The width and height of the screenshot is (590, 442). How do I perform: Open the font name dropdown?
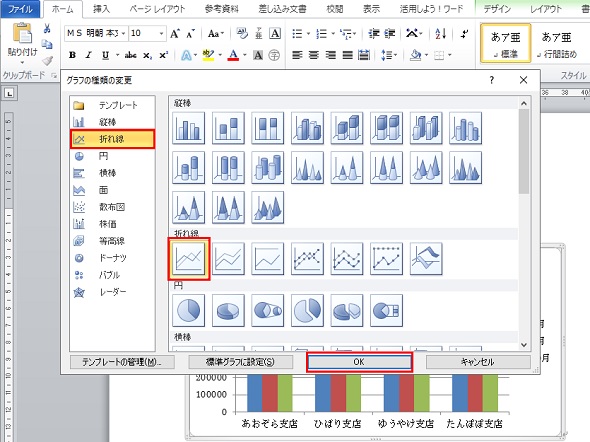coord(123,33)
